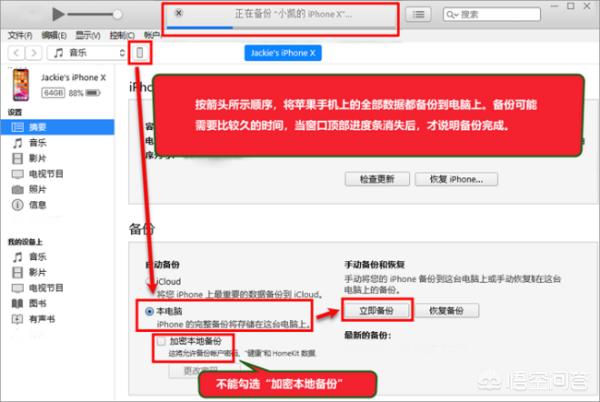Adjust the volume slider knob
600x402 pixels.
[x=117, y=15]
